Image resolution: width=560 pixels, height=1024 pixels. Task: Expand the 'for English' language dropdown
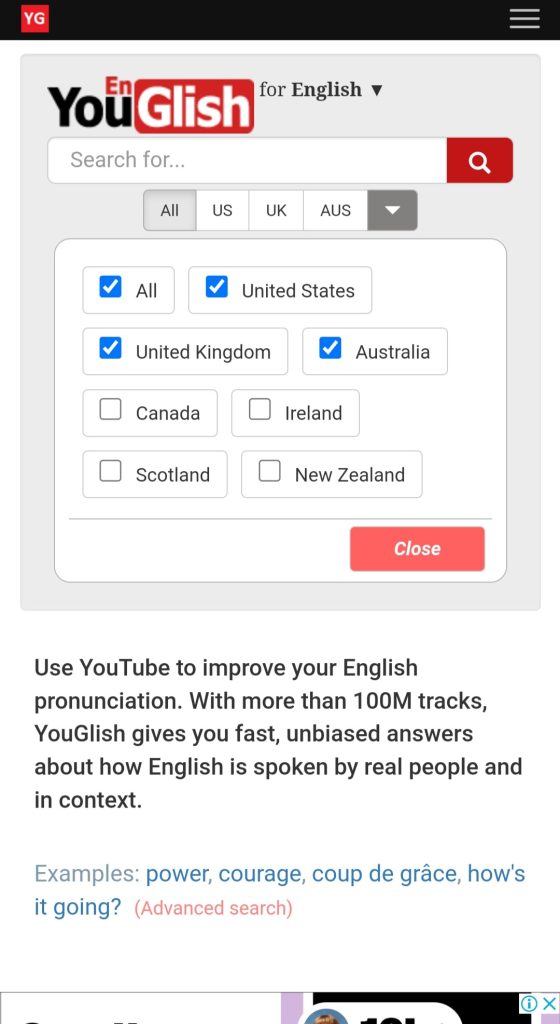[x=320, y=89]
